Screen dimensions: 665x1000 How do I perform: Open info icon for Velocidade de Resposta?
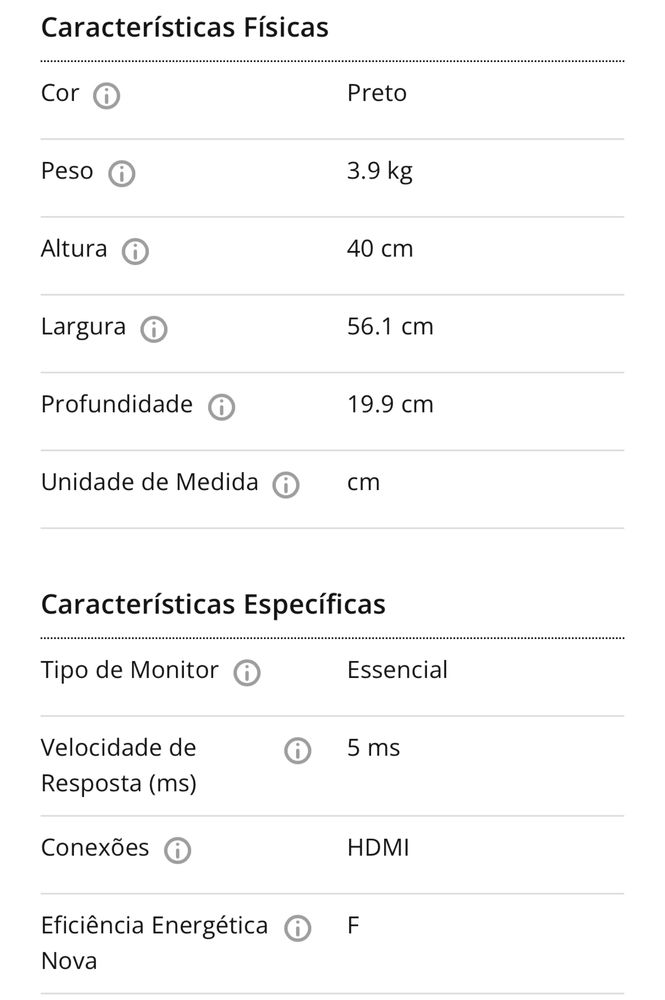click(298, 751)
